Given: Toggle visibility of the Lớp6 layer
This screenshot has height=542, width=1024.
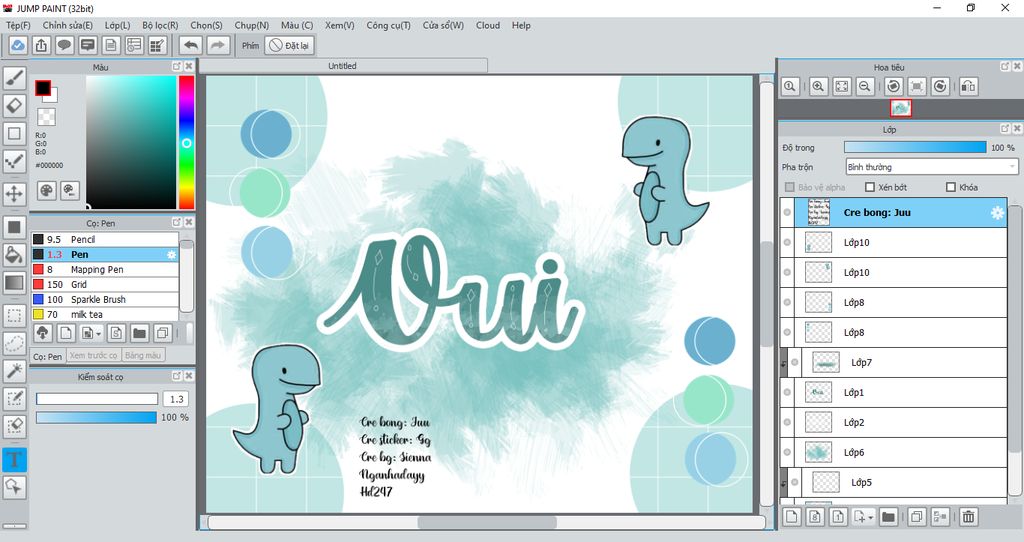Looking at the screenshot, I should [787, 453].
